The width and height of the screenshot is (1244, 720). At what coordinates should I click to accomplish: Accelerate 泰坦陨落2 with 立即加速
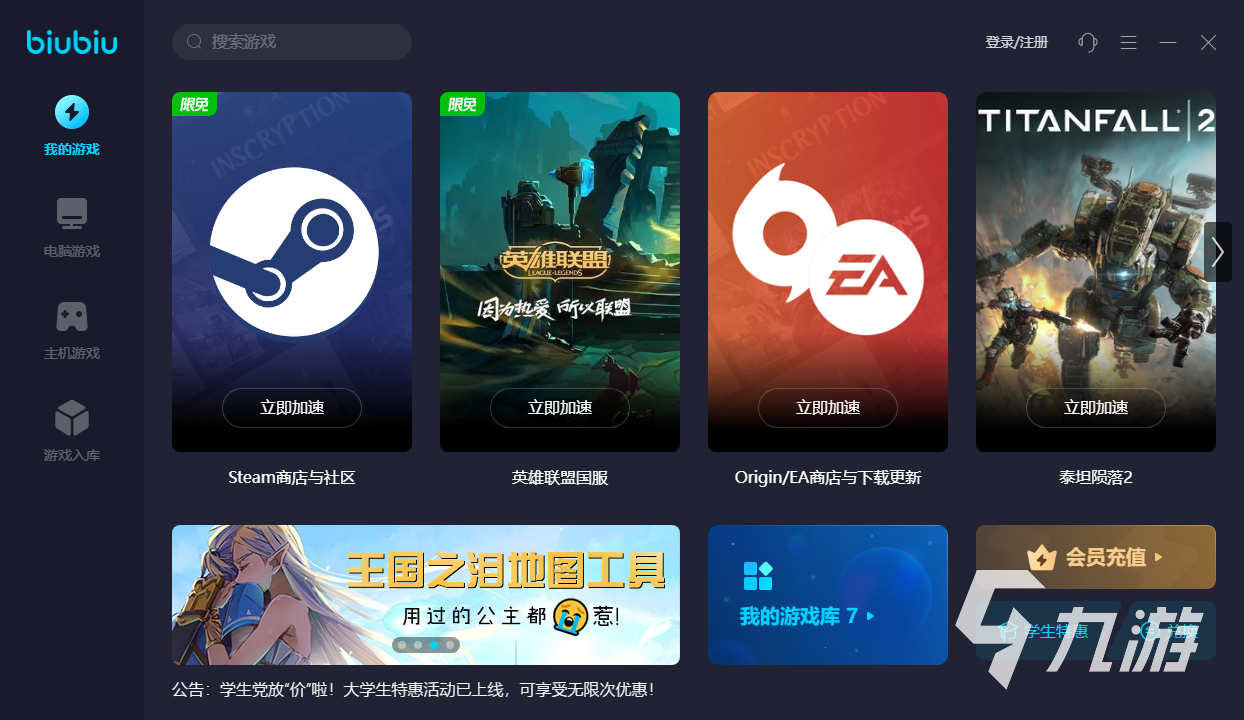[x=1096, y=408]
